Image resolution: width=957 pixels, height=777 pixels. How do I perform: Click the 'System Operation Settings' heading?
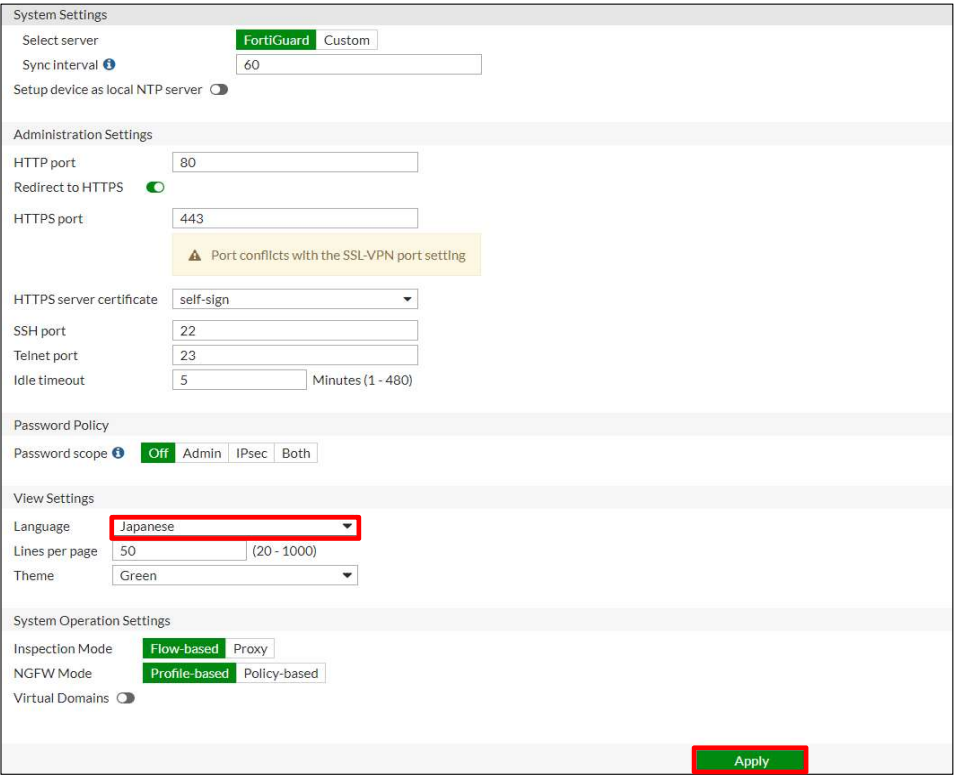tap(92, 621)
